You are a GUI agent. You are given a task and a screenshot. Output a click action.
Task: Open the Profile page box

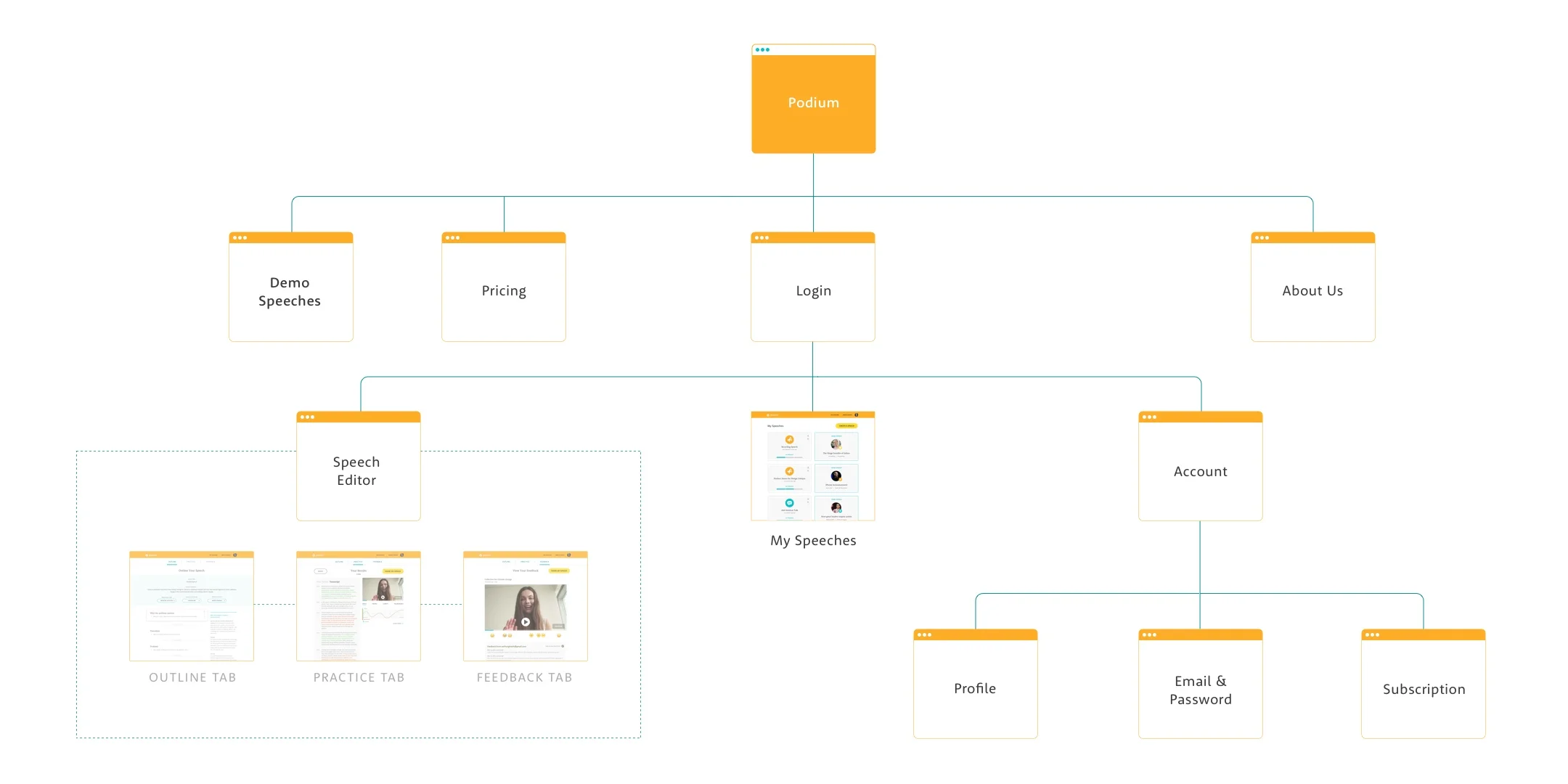tap(976, 684)
